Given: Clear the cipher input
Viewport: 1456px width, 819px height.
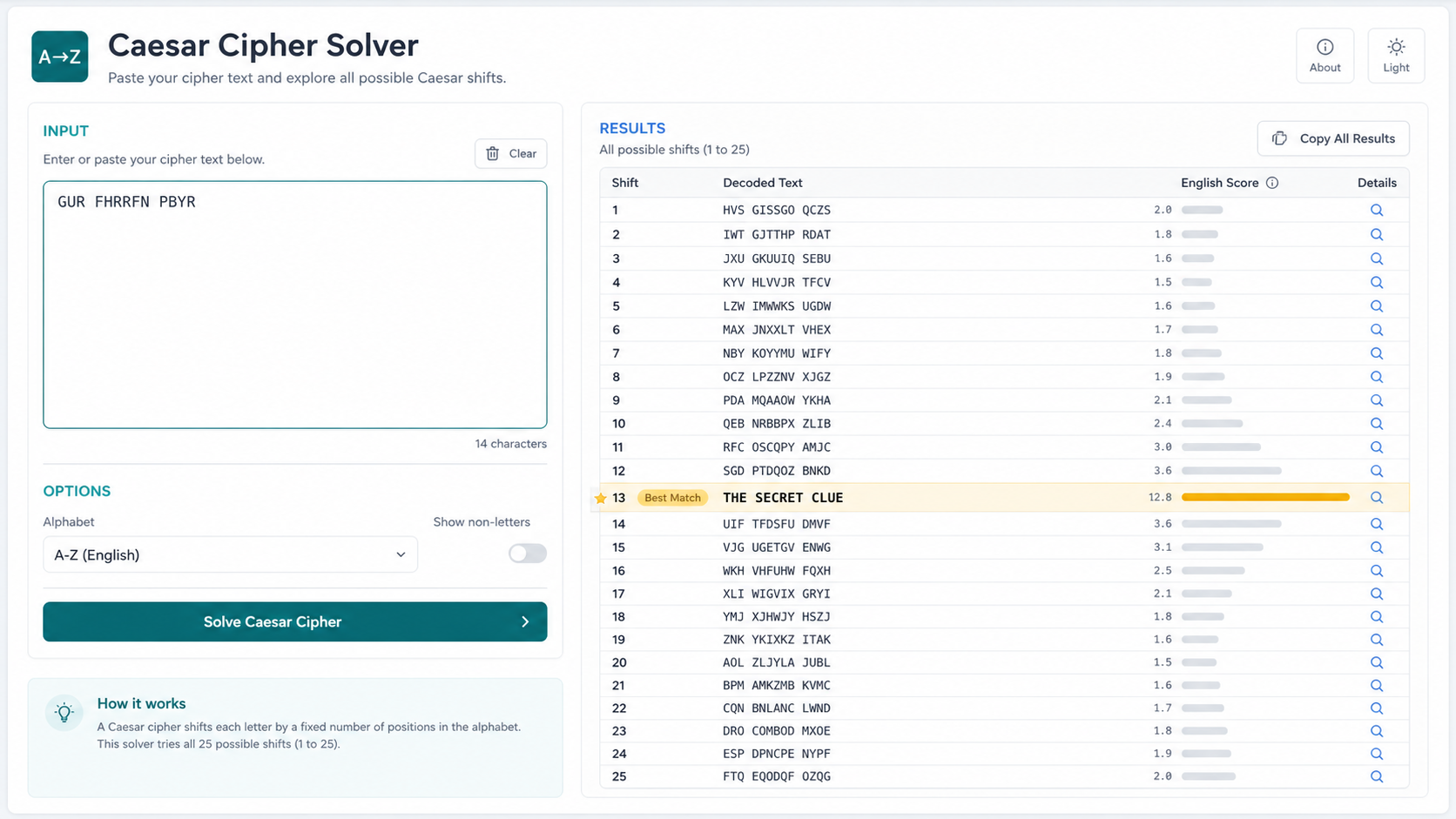Looking at the screenshot, I should [511, 153].
